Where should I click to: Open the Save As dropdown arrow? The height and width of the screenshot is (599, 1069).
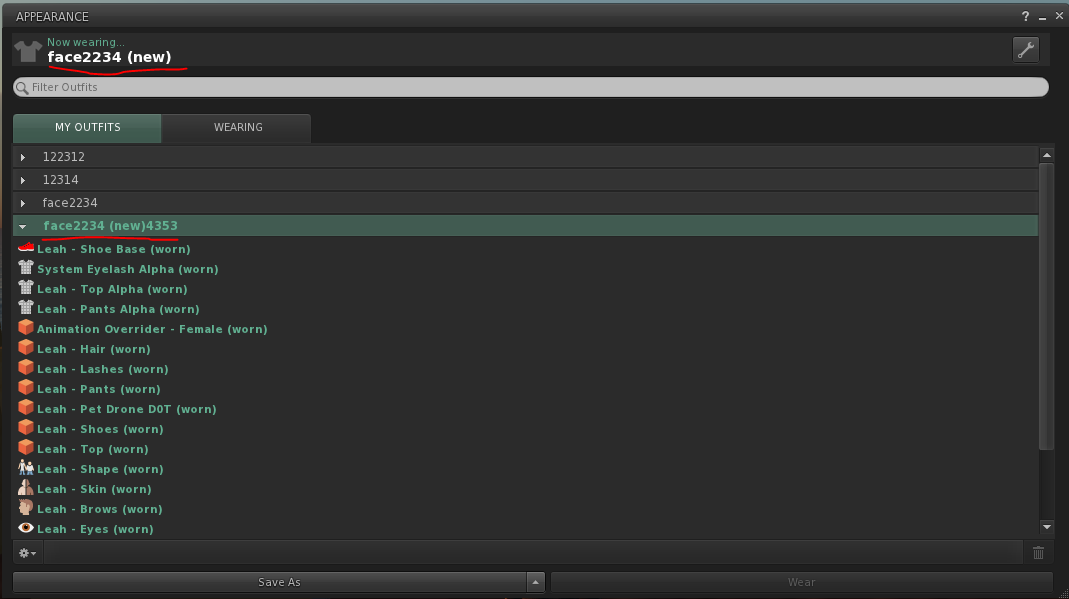click(x=536, y=581)
